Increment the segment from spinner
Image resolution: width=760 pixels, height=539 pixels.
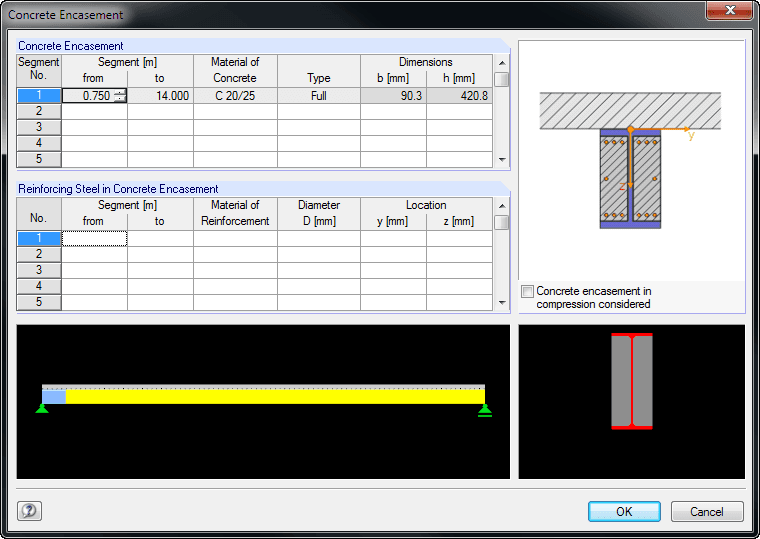pos(120,92)
